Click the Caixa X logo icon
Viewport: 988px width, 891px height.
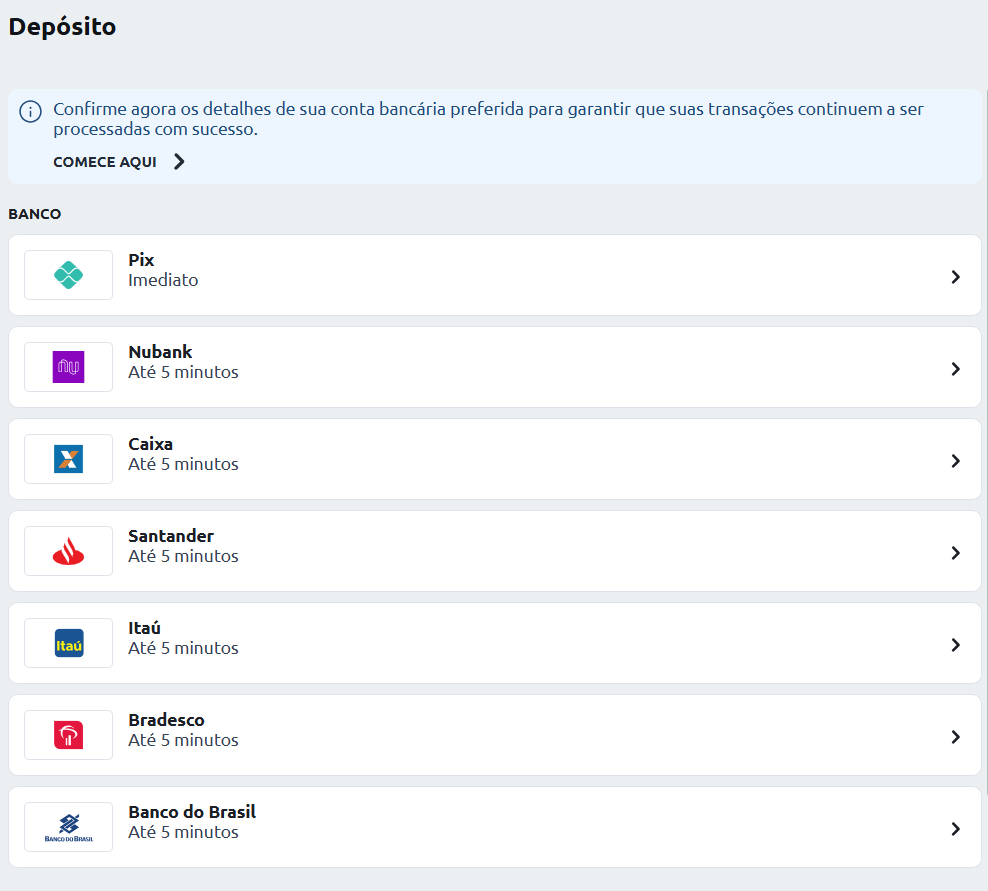69,459
